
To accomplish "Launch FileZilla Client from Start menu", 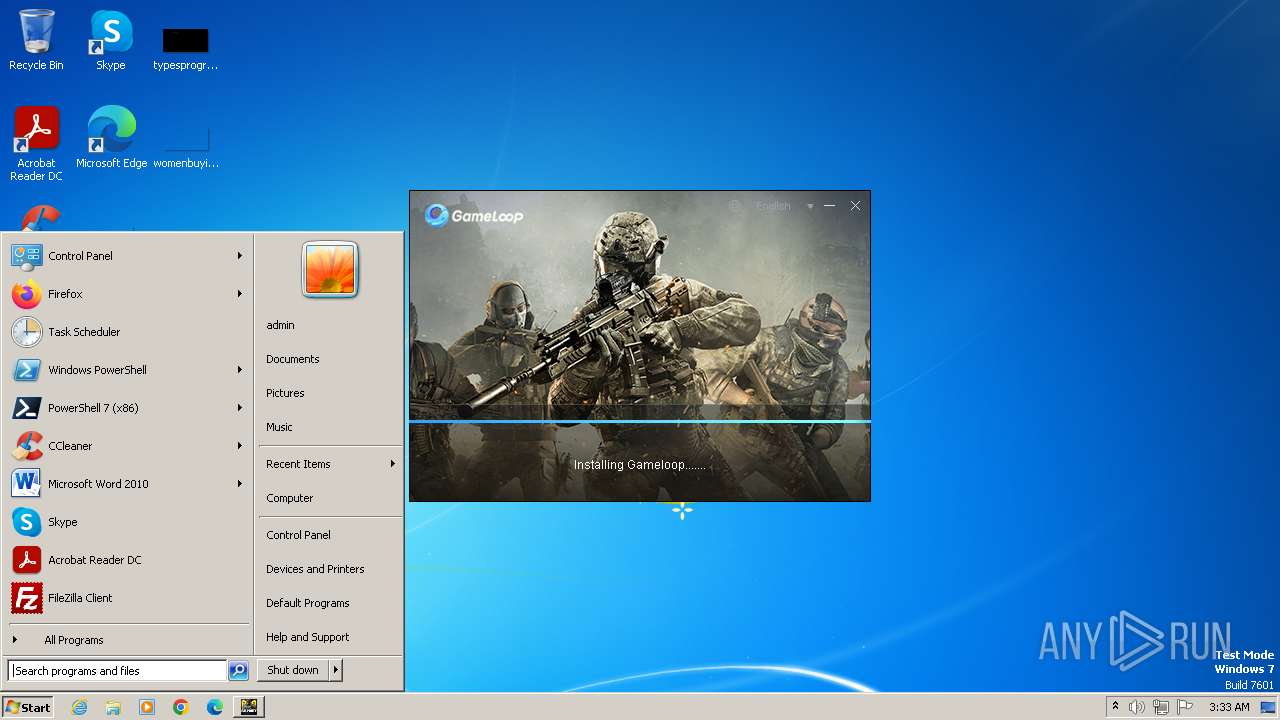I will click(127, 598).
